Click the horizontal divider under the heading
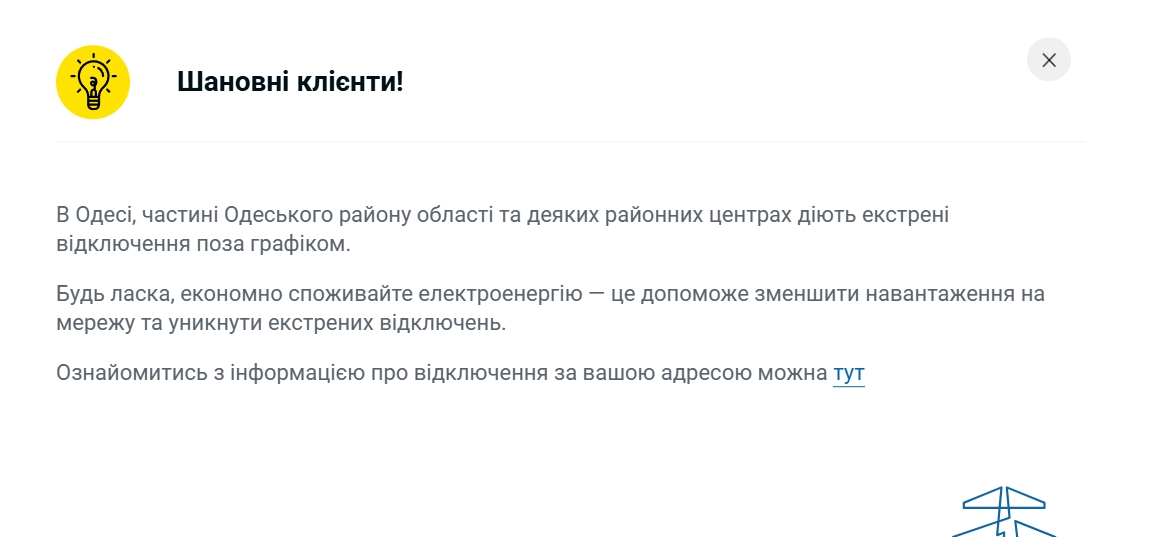This screenshot has width=1152, height=537. tap(570, 142)
